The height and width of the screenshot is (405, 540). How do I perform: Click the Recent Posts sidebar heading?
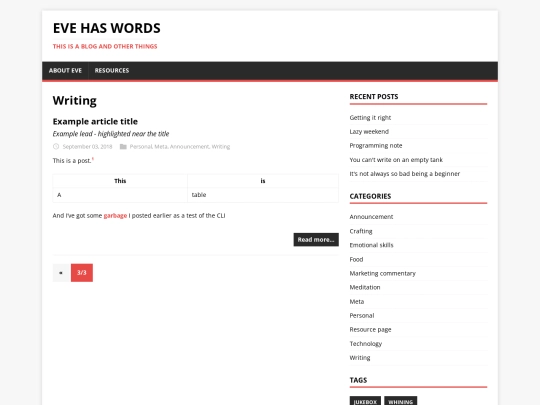pyautogui.click(x=374, y=97)
